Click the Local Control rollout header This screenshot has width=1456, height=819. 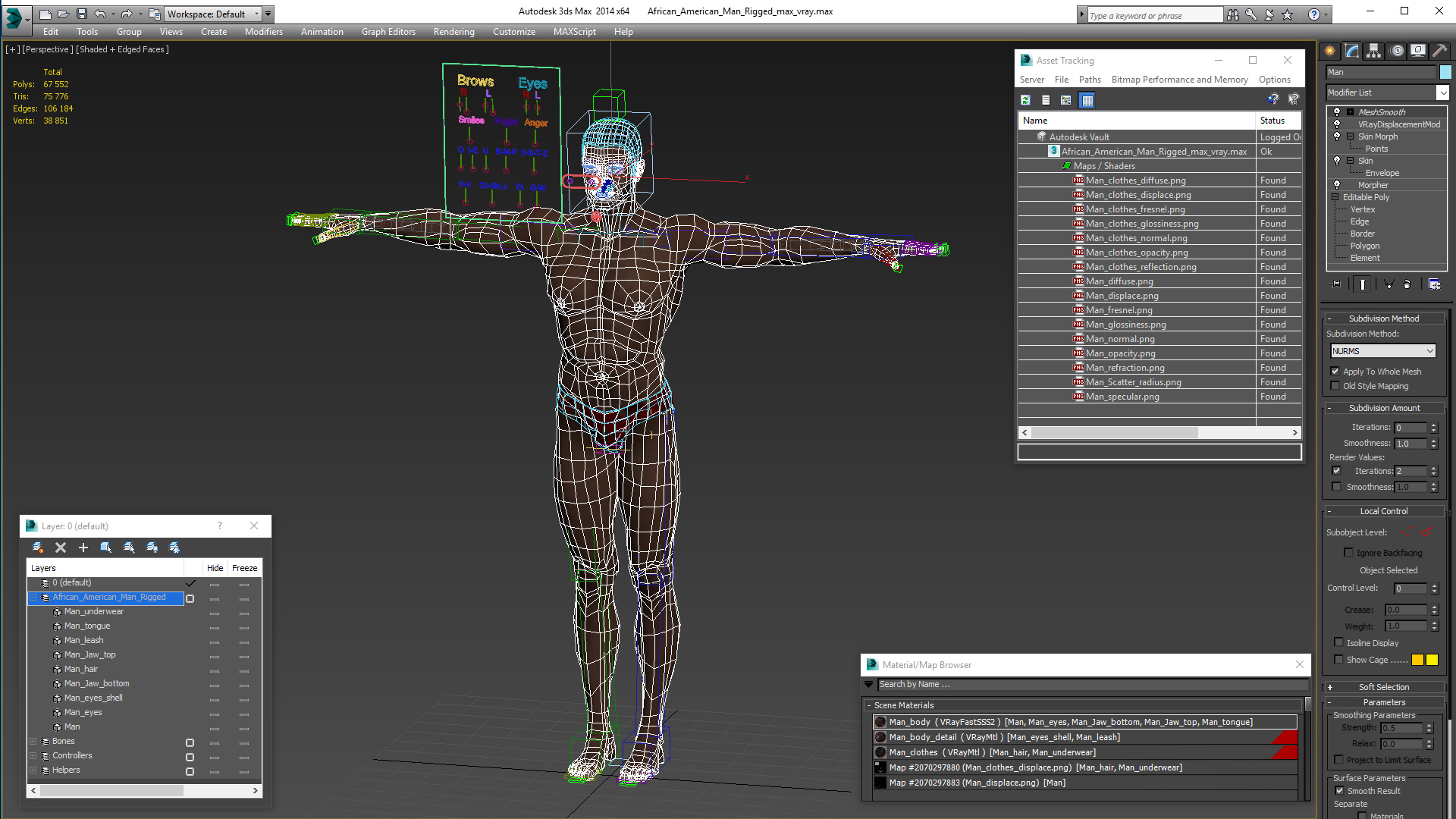coord(1383,511)
